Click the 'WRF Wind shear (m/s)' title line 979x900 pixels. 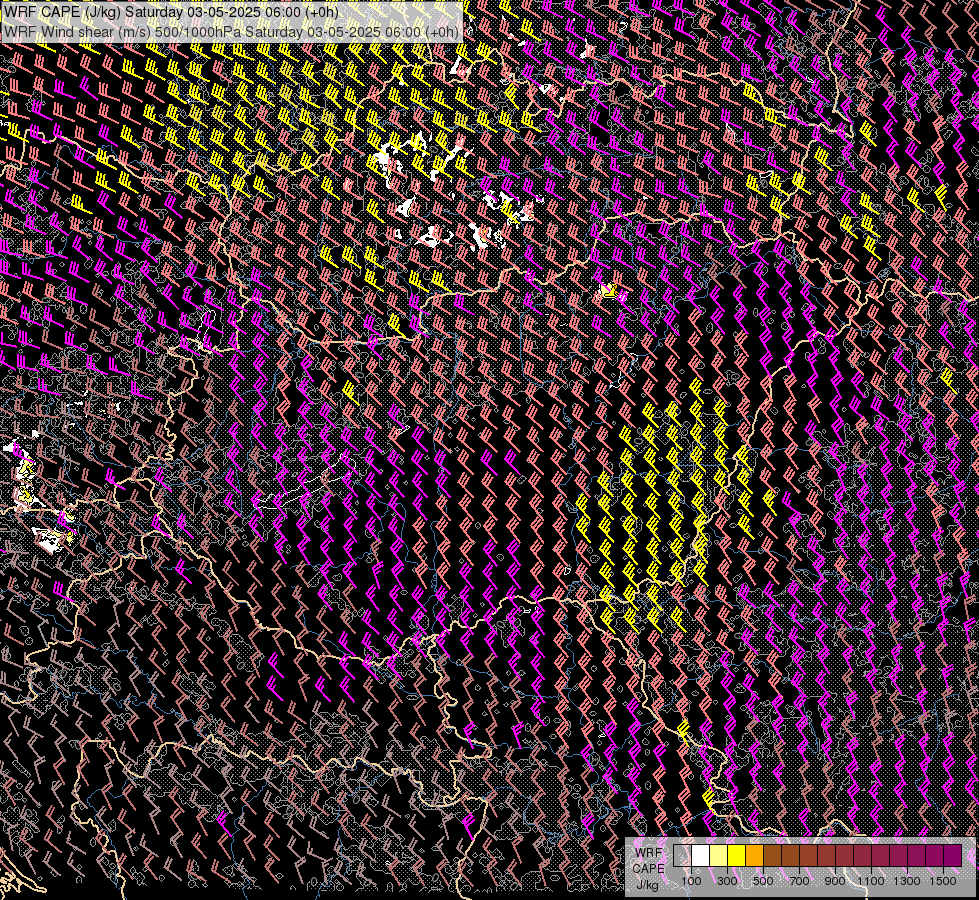click(x=231, y=32)
